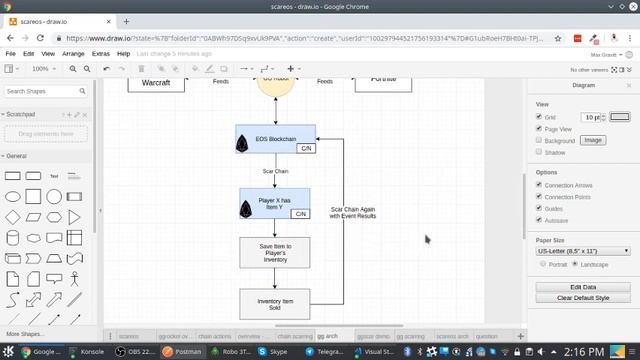The width and height of the screenshot is (640, 360).
Task: Click the zoom out magnifier icon
Action: 87,69
